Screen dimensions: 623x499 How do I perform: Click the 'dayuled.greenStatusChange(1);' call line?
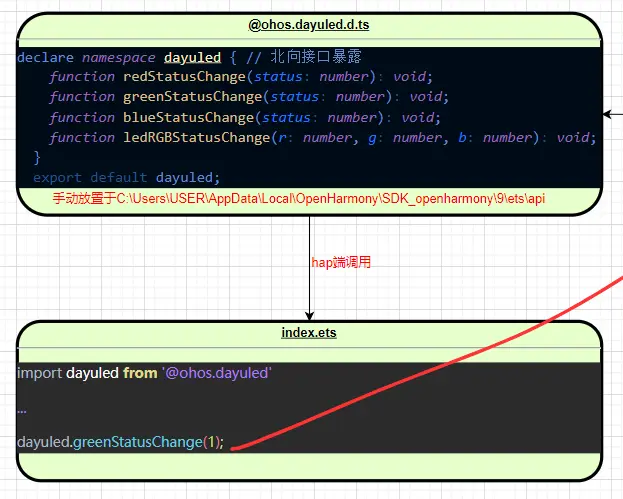pos(121,442)
